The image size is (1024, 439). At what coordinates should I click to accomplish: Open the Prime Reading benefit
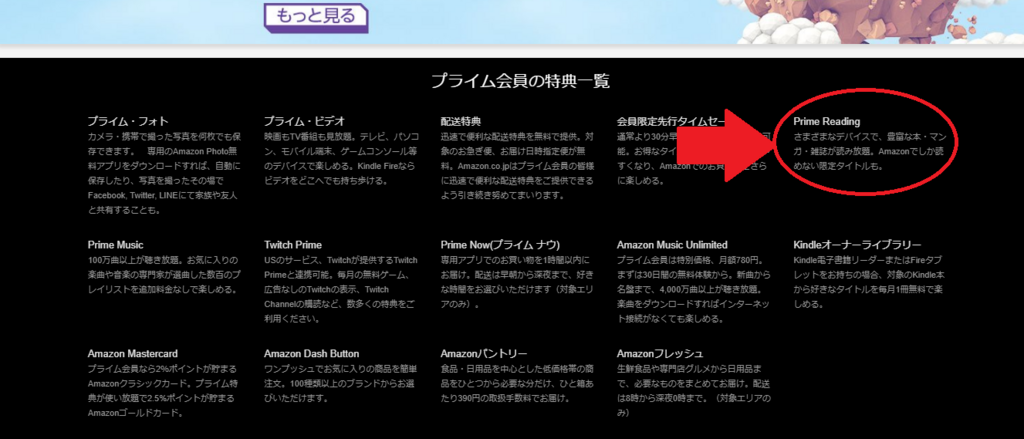point(827,122)
